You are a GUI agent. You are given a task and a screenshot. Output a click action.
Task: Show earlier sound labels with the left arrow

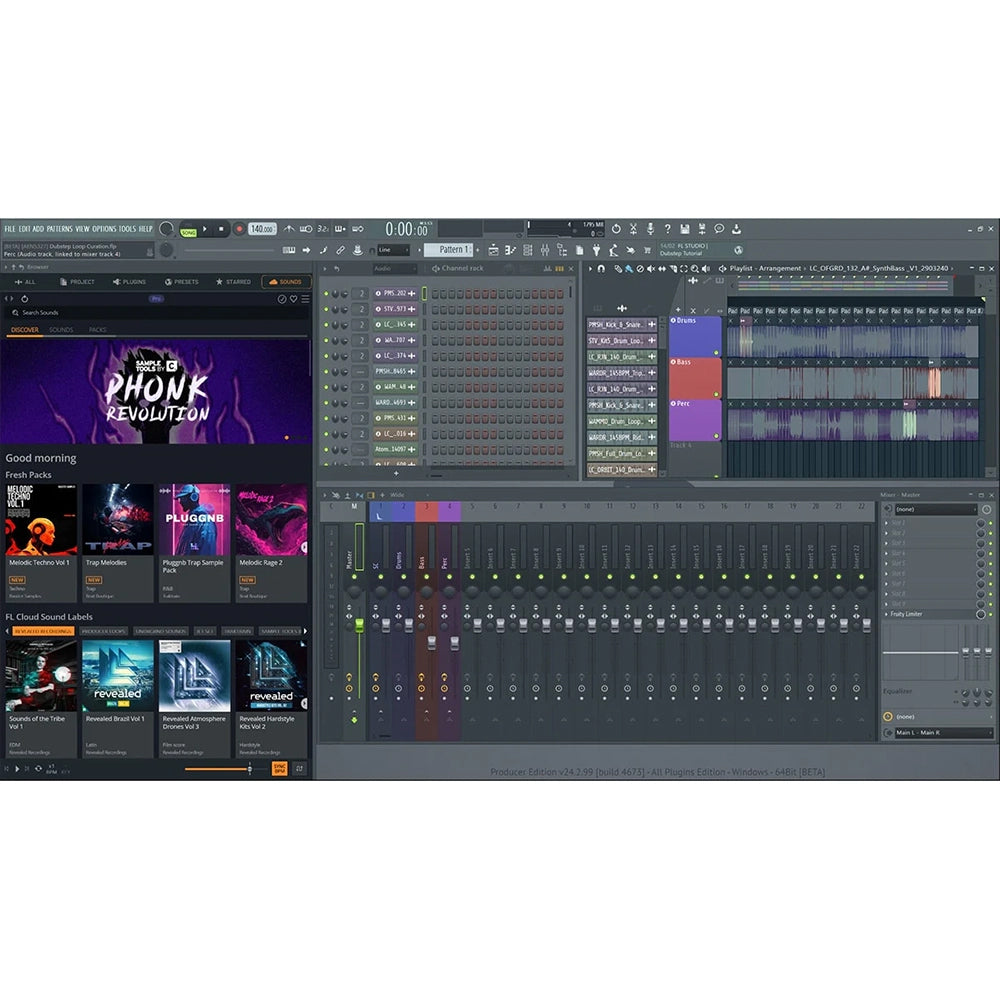8,631
